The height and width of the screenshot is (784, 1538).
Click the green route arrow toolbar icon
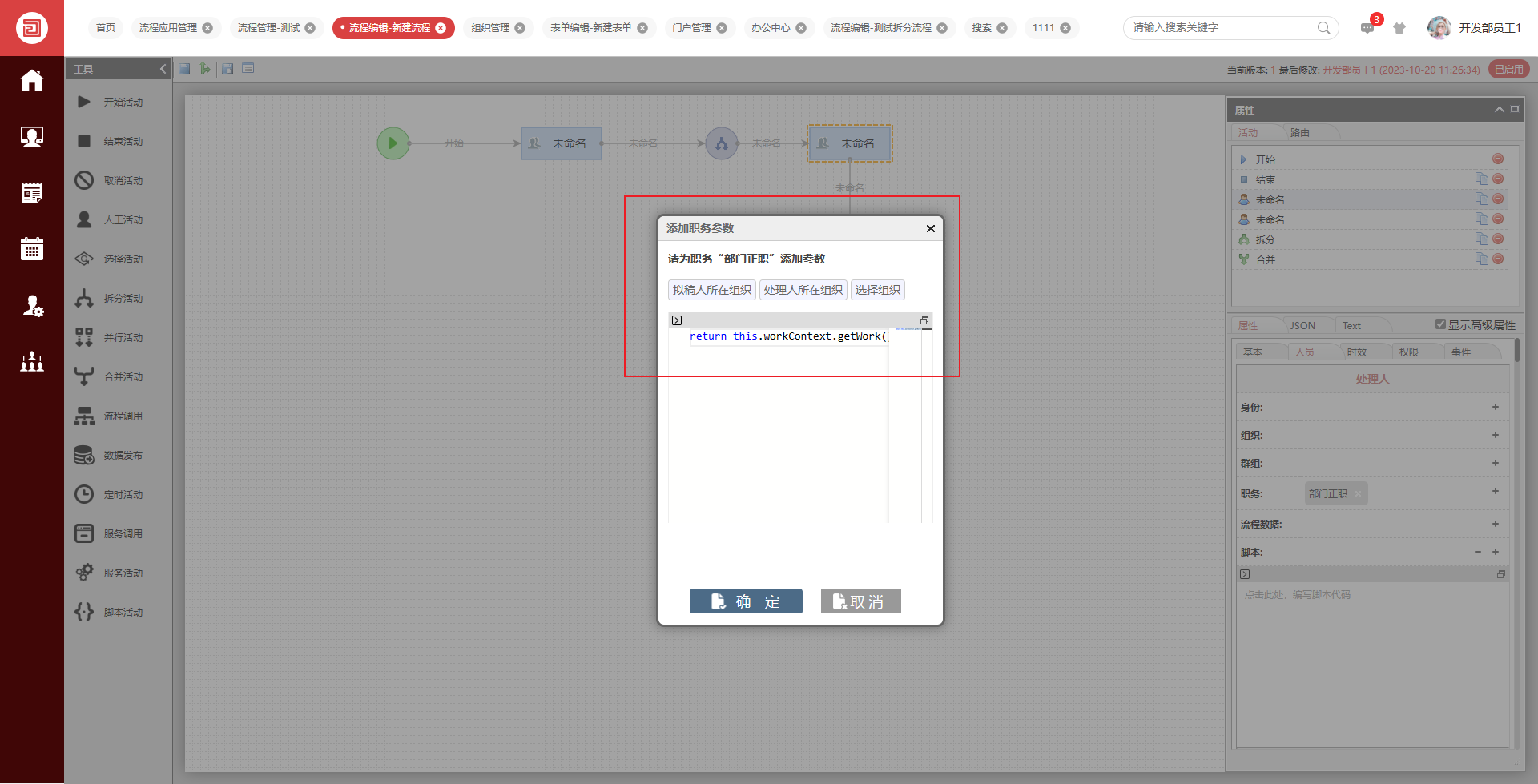(205, 69)
